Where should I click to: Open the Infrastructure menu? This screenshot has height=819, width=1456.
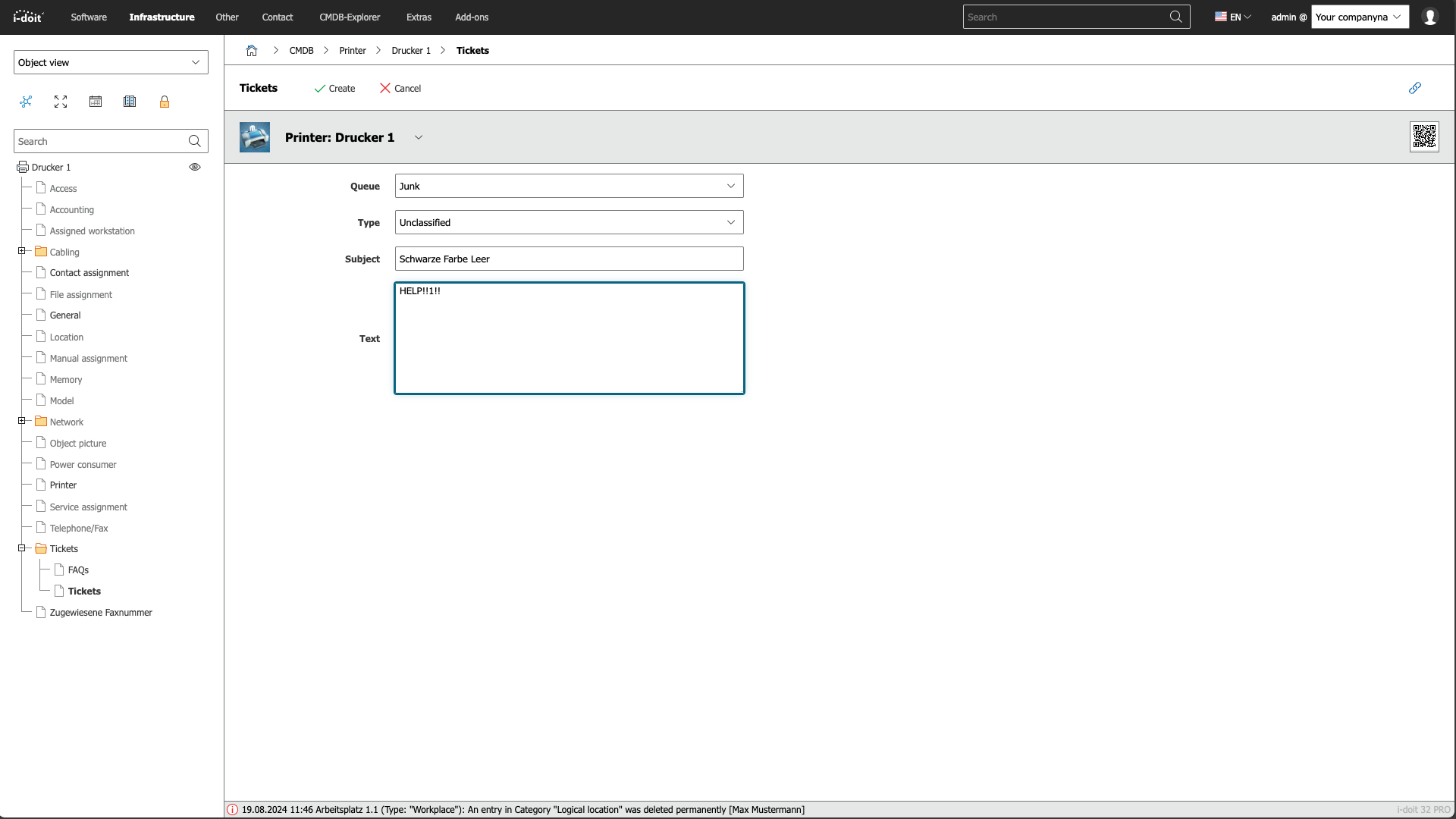point(162,17)
